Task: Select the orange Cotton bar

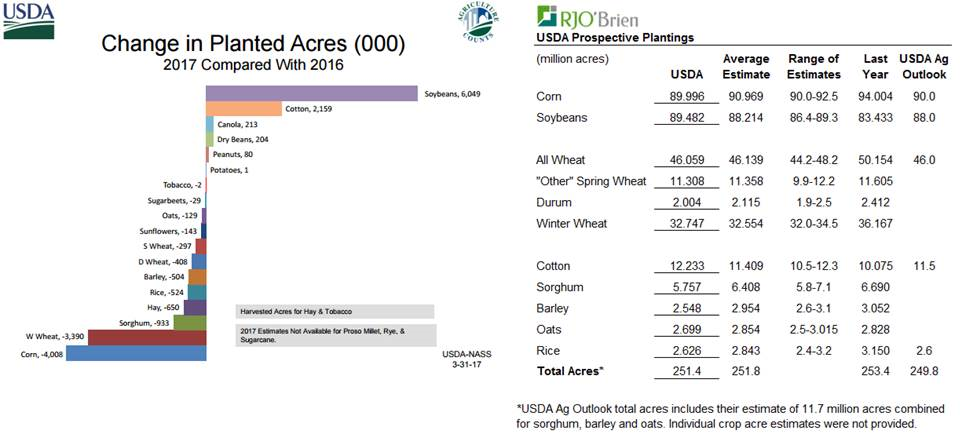Action: pos(243,108)
